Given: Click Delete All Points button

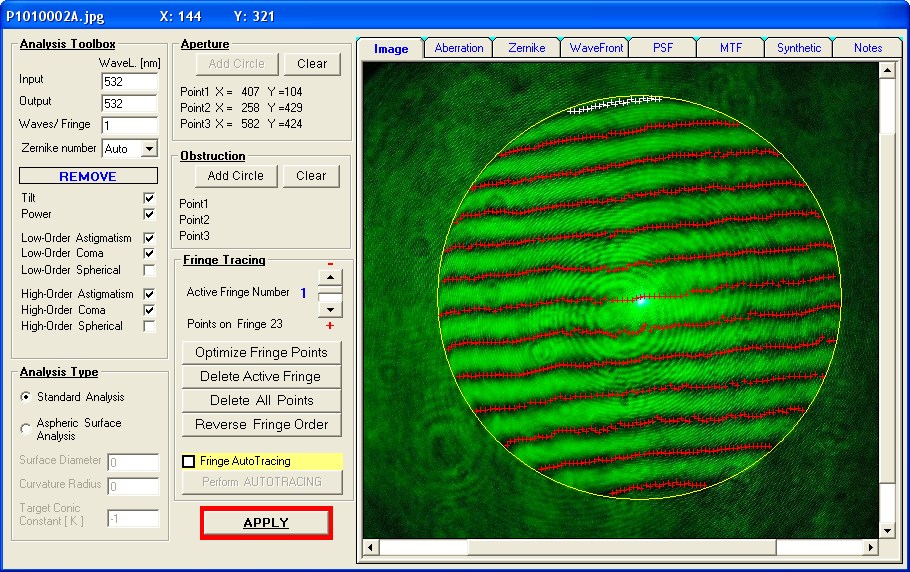Looking at the screenshot, I should pyautogui.click(x=261, y=400).
